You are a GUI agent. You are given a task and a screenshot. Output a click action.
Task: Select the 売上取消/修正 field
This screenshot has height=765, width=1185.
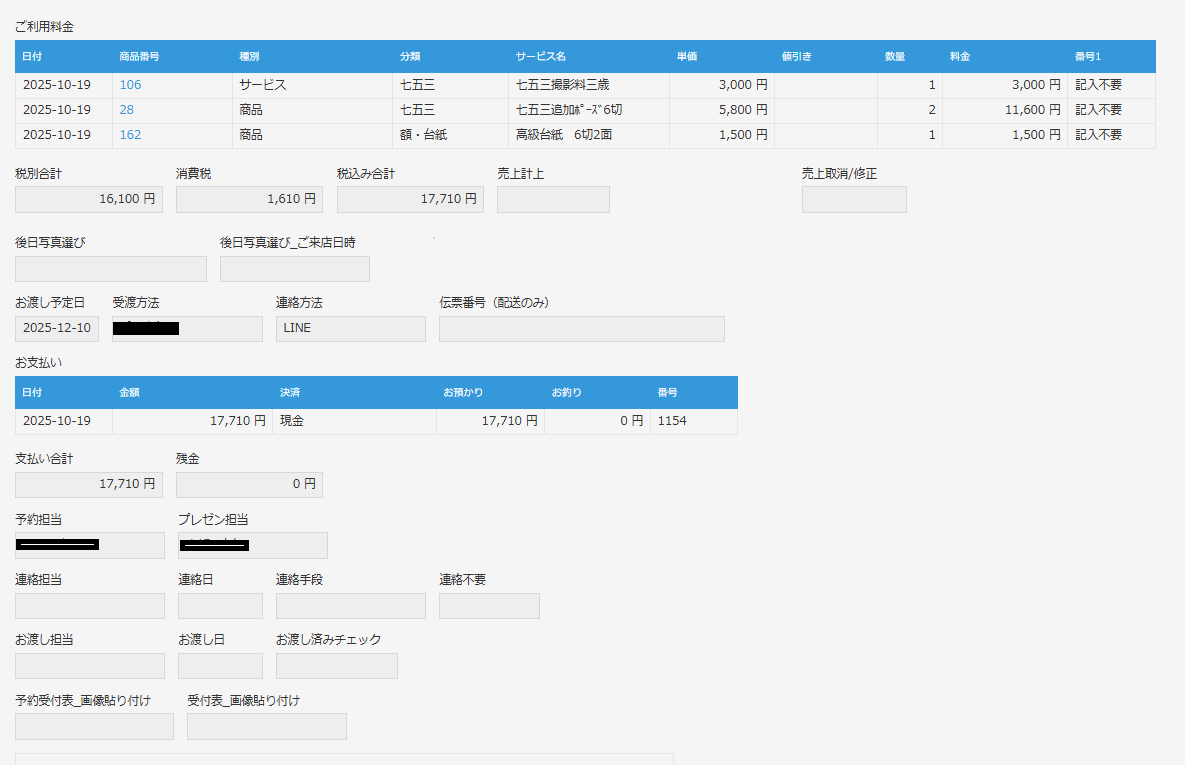pyautogui.click(x=854, y=199)
